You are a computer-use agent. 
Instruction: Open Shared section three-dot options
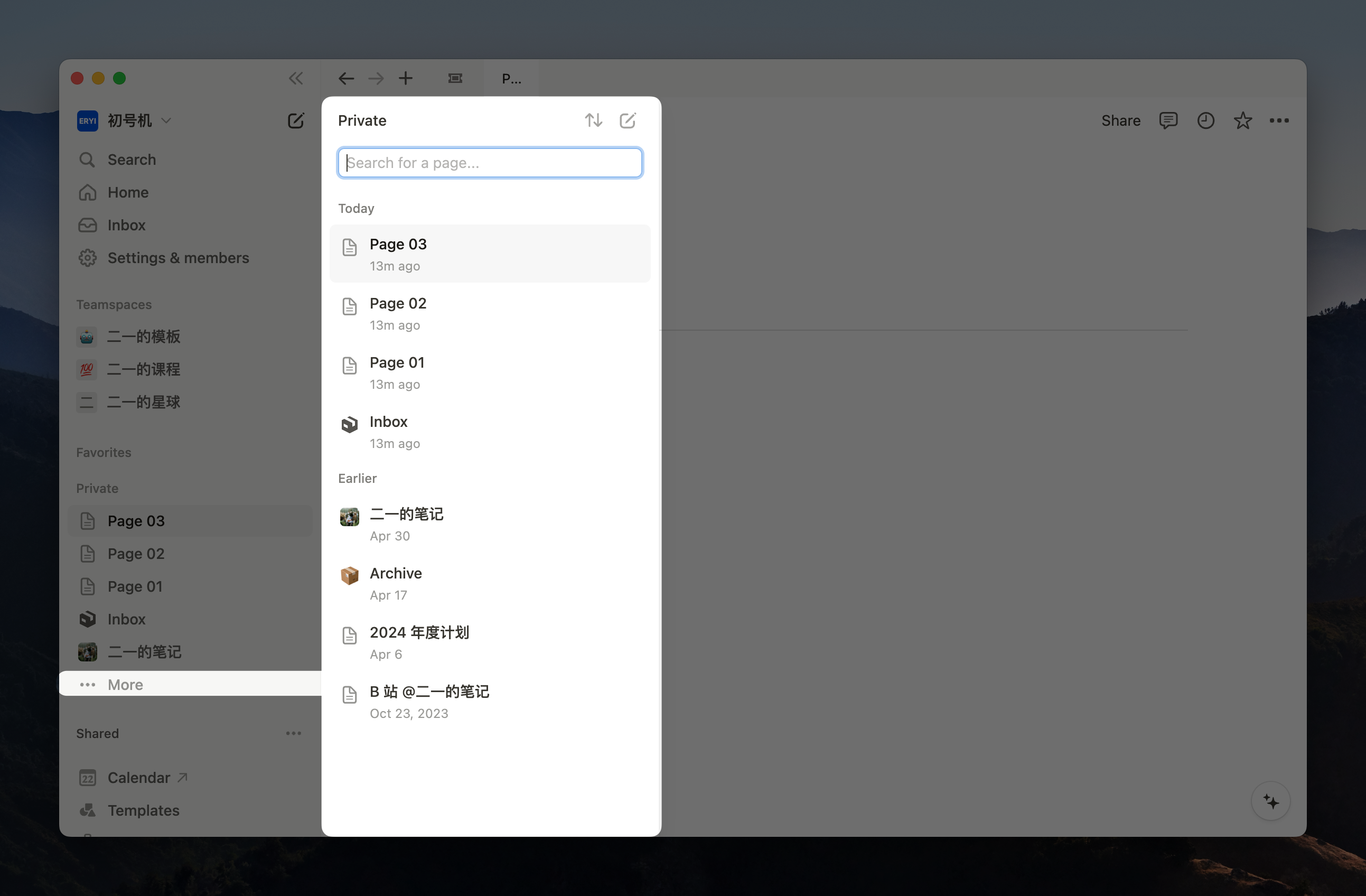(293, 733)
